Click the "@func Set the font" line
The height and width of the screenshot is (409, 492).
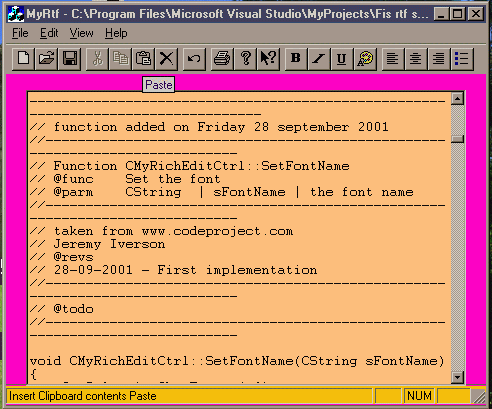[x=125, y=179]
